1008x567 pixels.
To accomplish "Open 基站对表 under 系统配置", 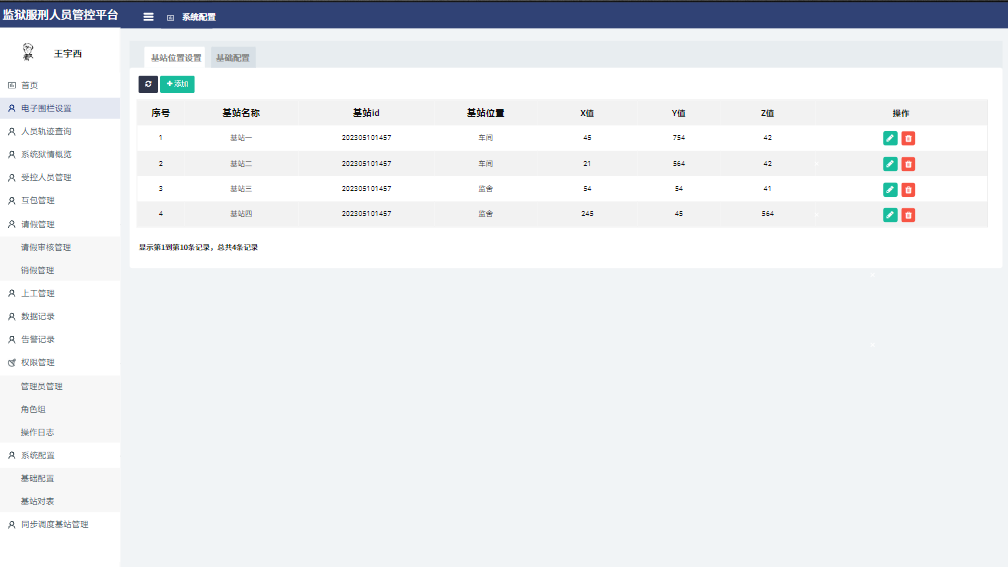I will tap(38, 501).
